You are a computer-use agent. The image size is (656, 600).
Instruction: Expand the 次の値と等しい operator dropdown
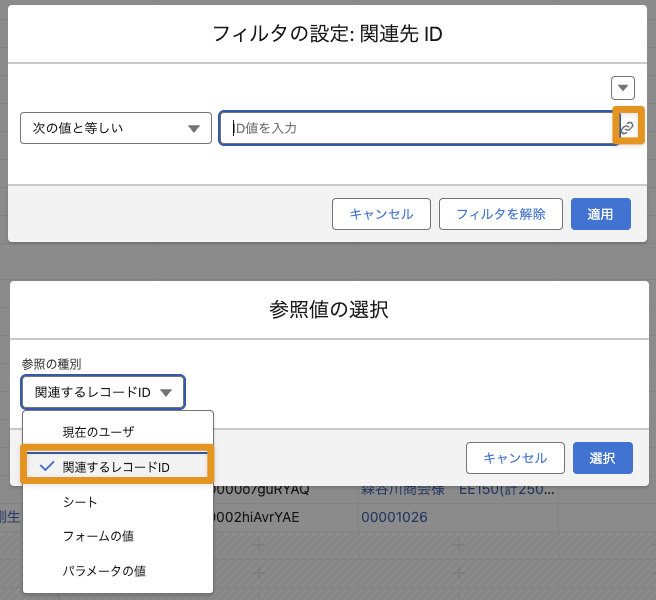coord(114,128)
